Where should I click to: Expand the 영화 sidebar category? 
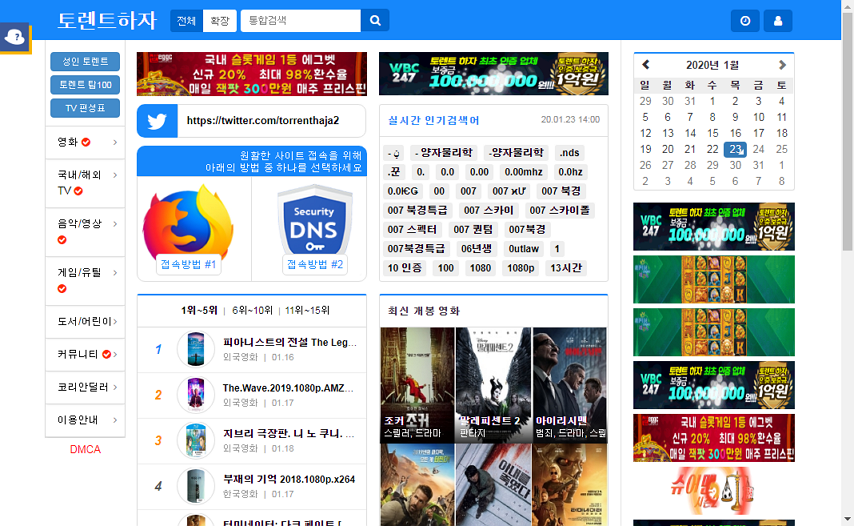pyautogui.click(x=86, y=142)
